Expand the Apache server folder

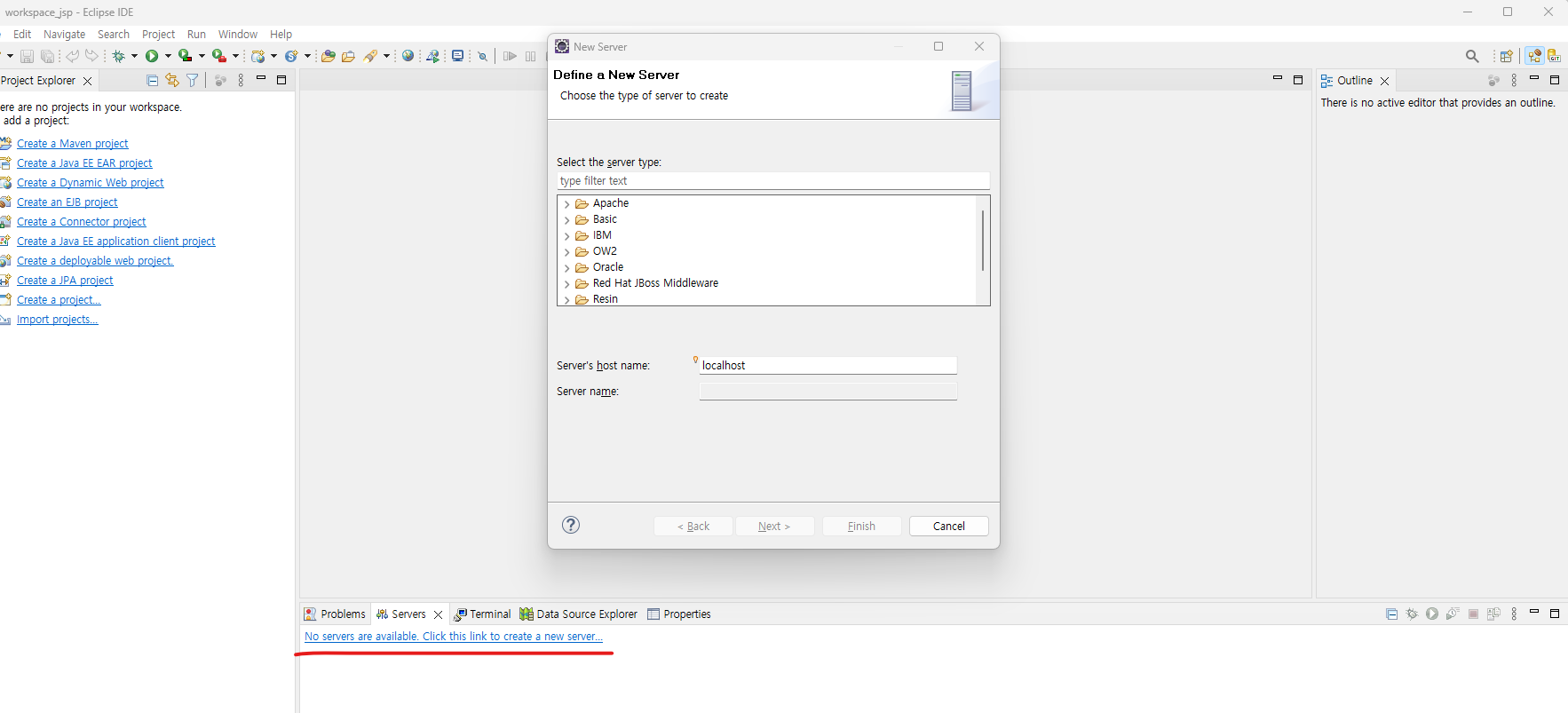567,204
